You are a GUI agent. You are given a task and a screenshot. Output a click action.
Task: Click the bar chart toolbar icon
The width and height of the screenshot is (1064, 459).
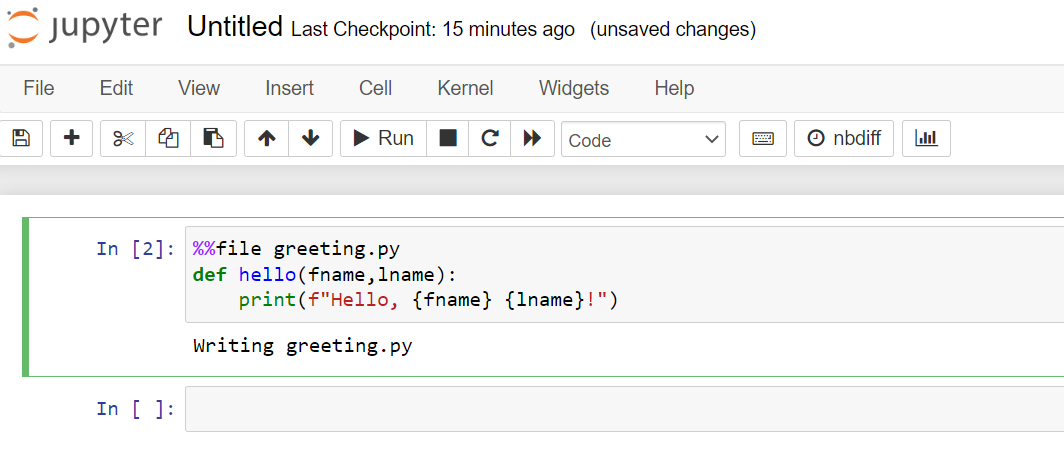(x=926, y=139)
